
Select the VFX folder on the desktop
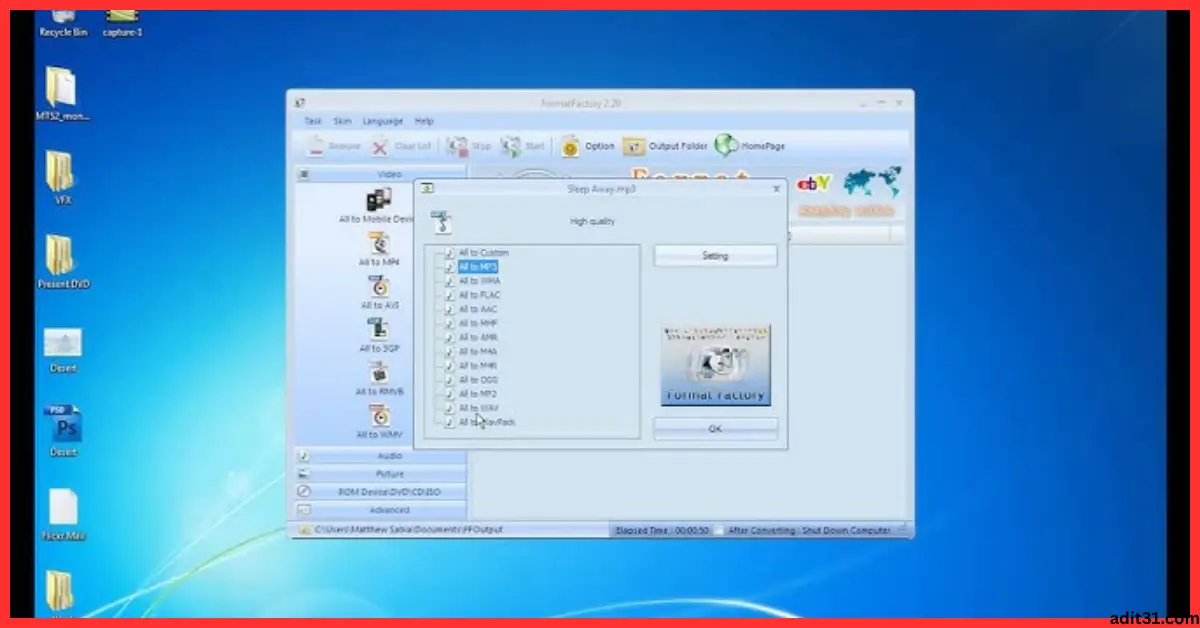pos(60,171)
